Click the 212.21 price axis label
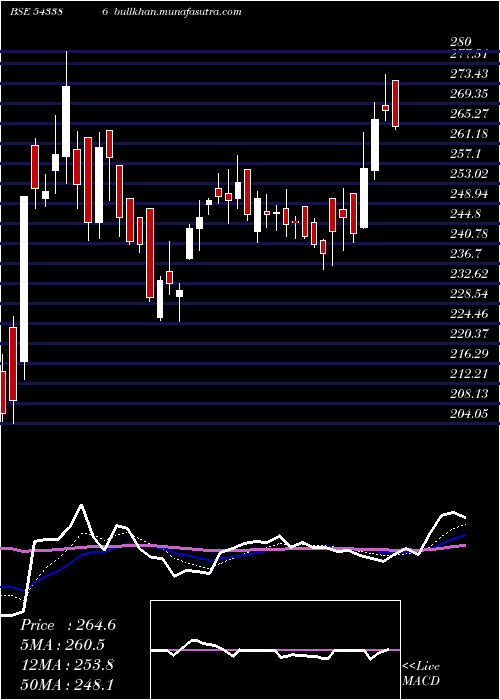This screenshot has width=500, height=700. point(469,374)
